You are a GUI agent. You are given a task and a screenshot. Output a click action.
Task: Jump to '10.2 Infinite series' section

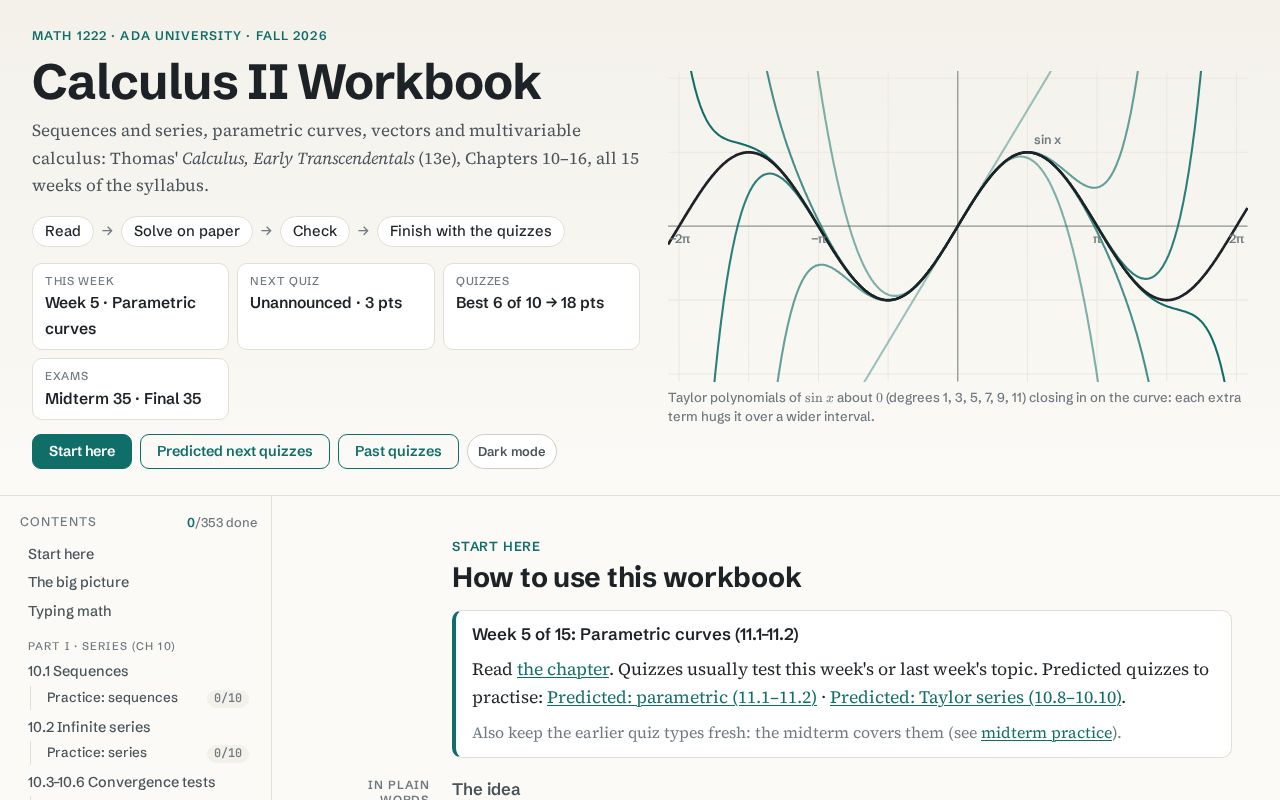(x=89, y=727)
